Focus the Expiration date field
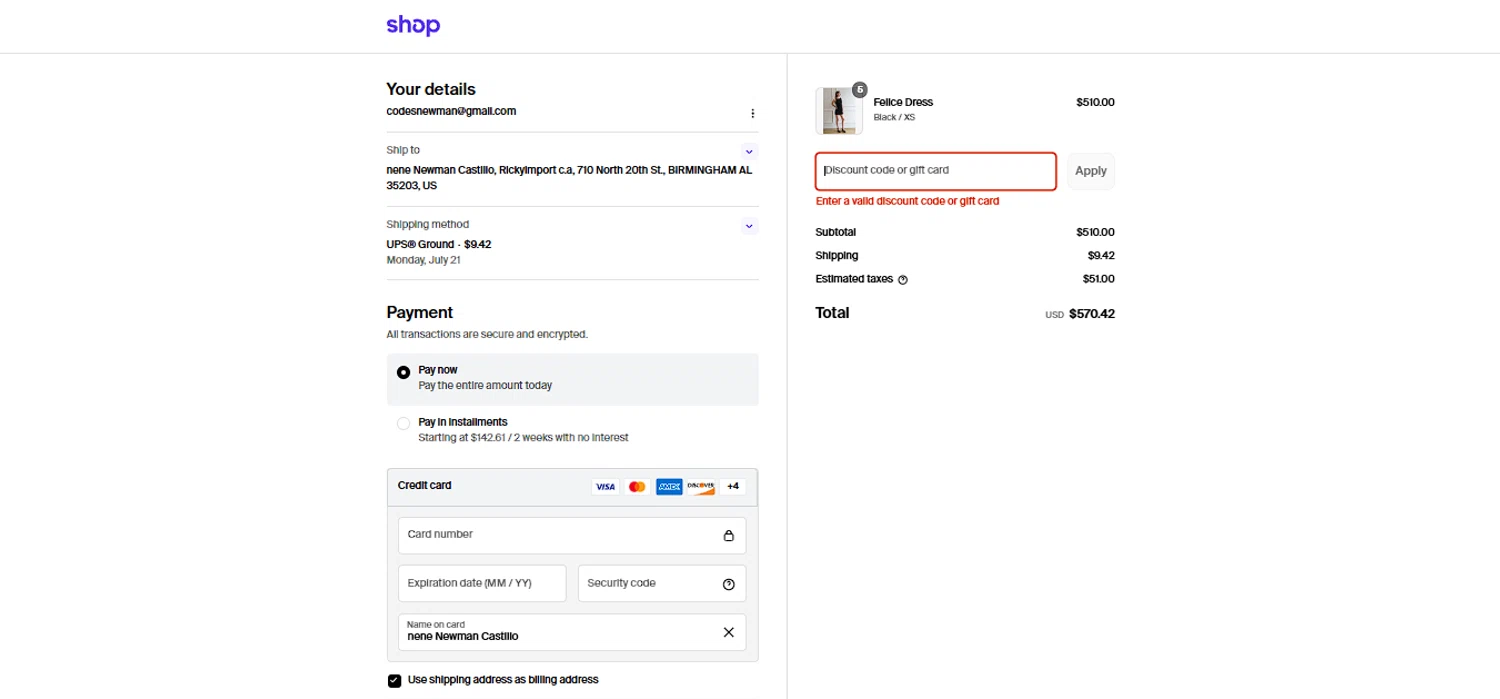1500x699 pixels. (x=482, y=584)
